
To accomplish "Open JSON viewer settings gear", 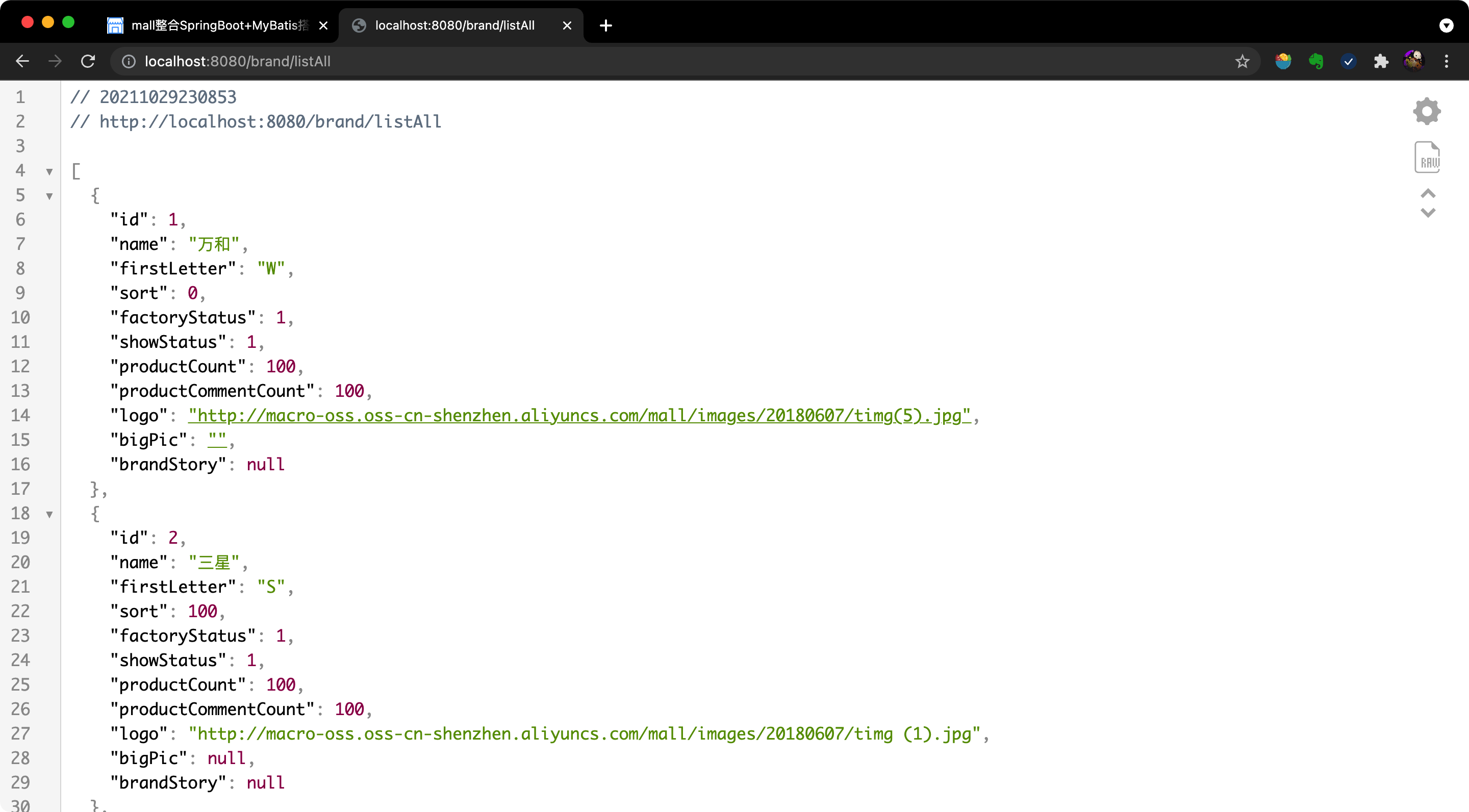I will tap(1427, 111).
